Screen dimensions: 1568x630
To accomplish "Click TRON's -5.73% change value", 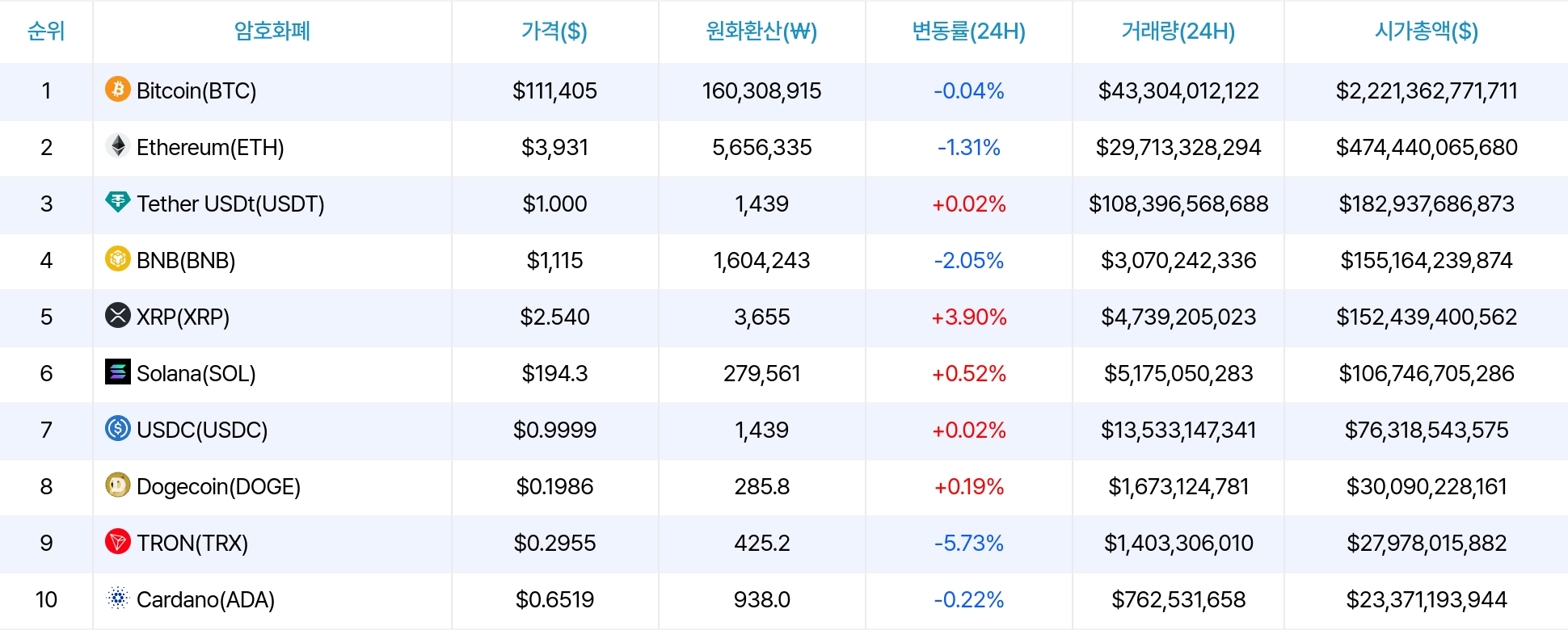I will point(969,543).
